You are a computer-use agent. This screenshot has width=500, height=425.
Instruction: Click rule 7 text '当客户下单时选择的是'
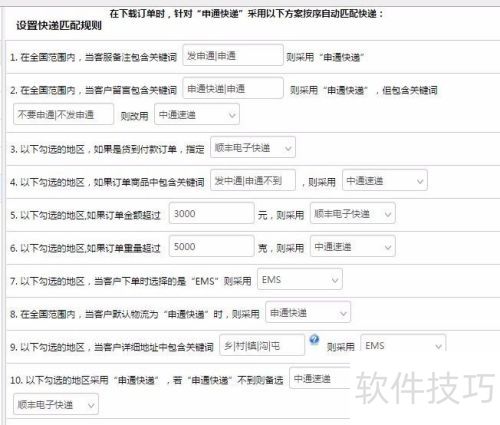pos(140,281)
